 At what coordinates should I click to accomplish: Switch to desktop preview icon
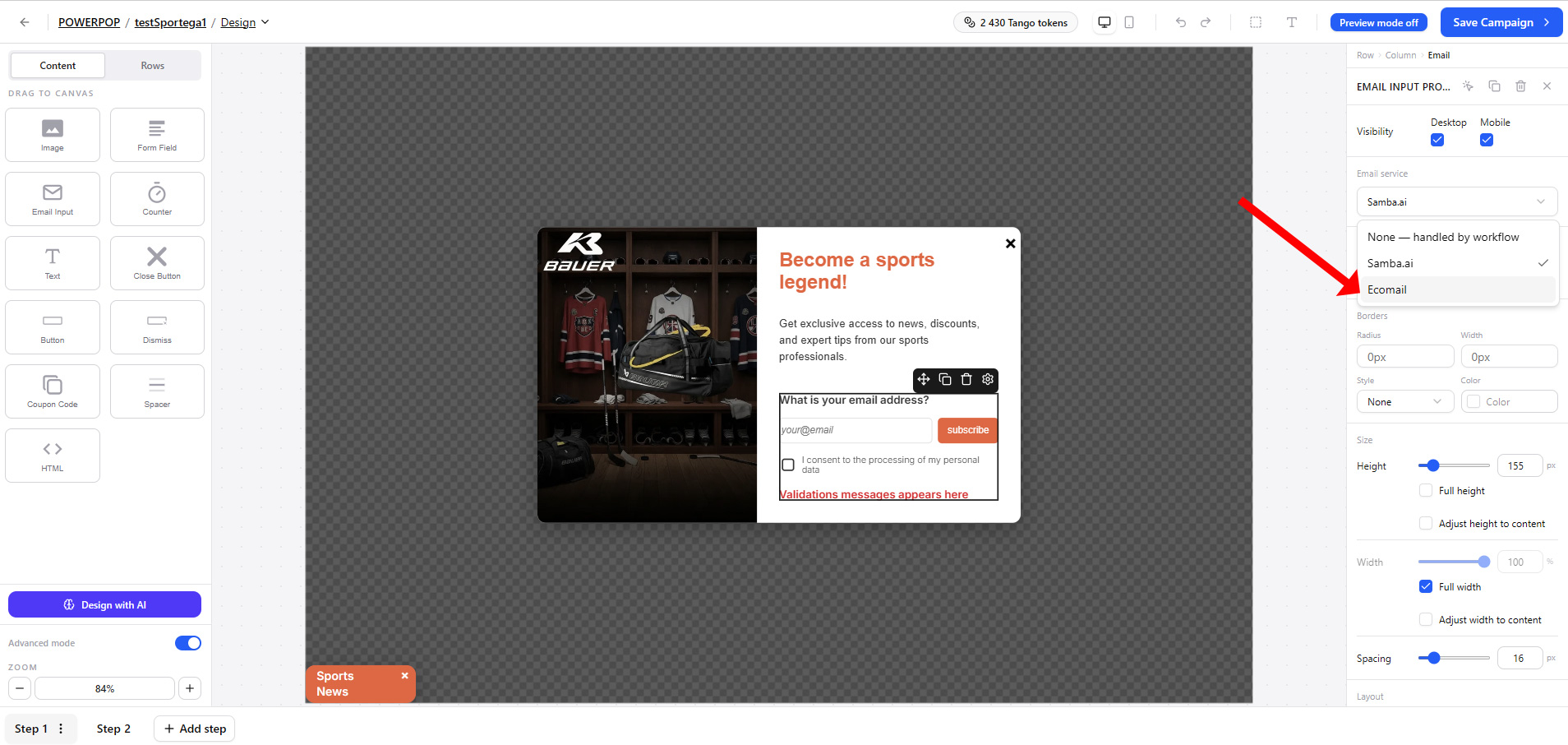pos(1105,22)
